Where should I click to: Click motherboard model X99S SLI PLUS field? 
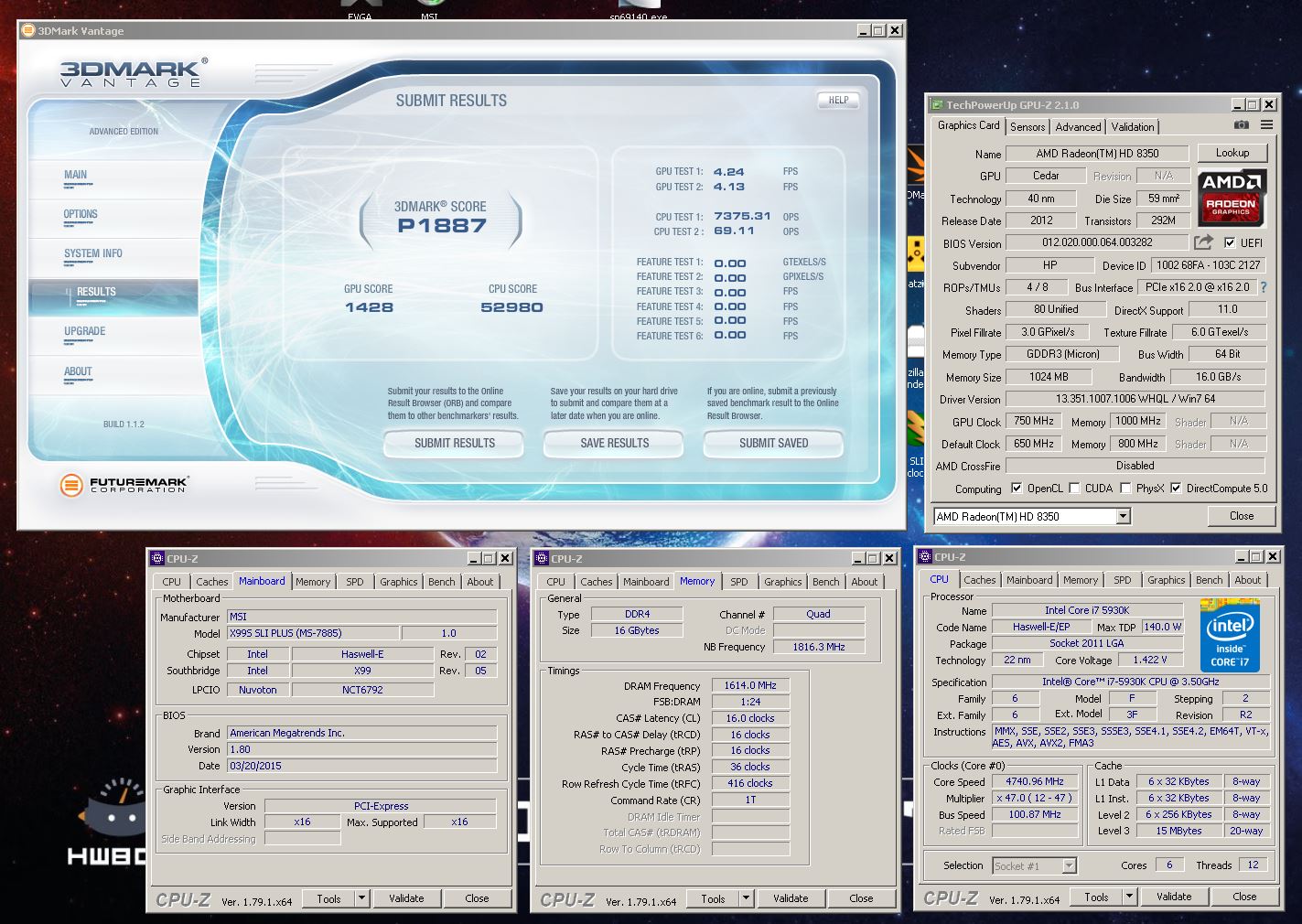312,633
